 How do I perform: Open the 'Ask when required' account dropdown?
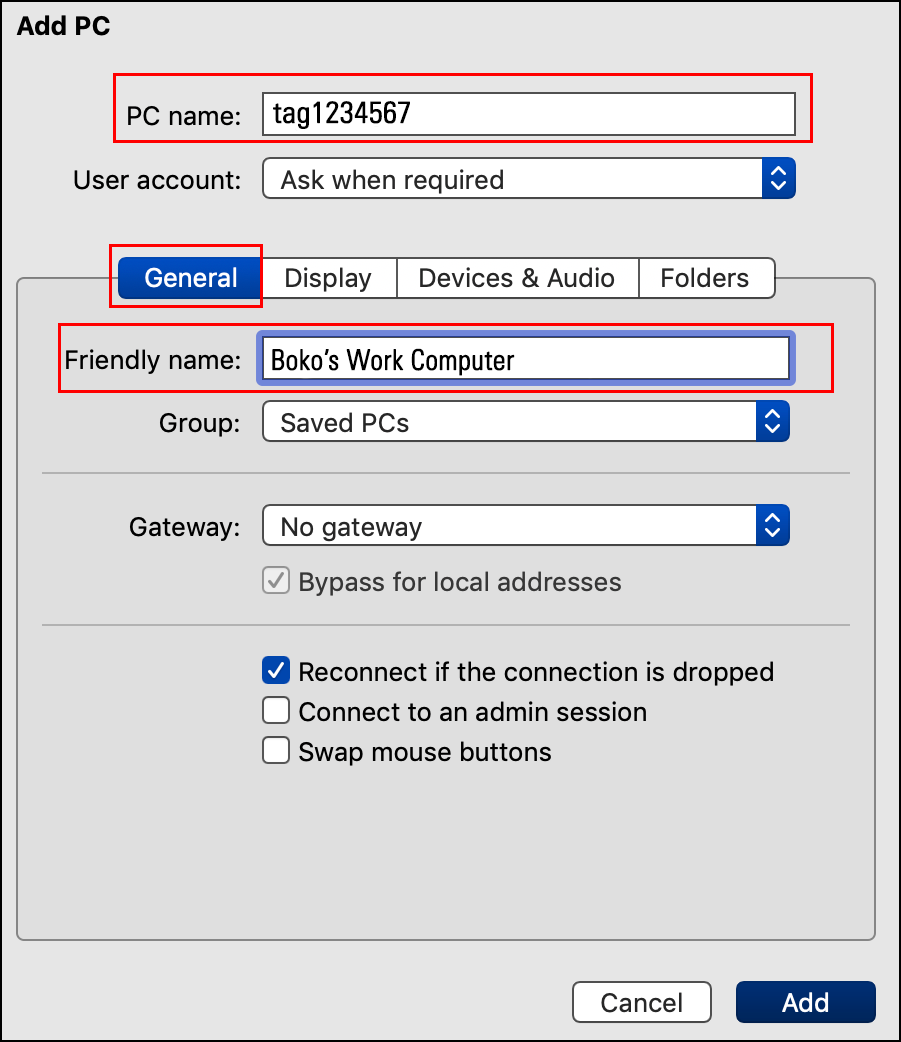click(x=512, y=180)
